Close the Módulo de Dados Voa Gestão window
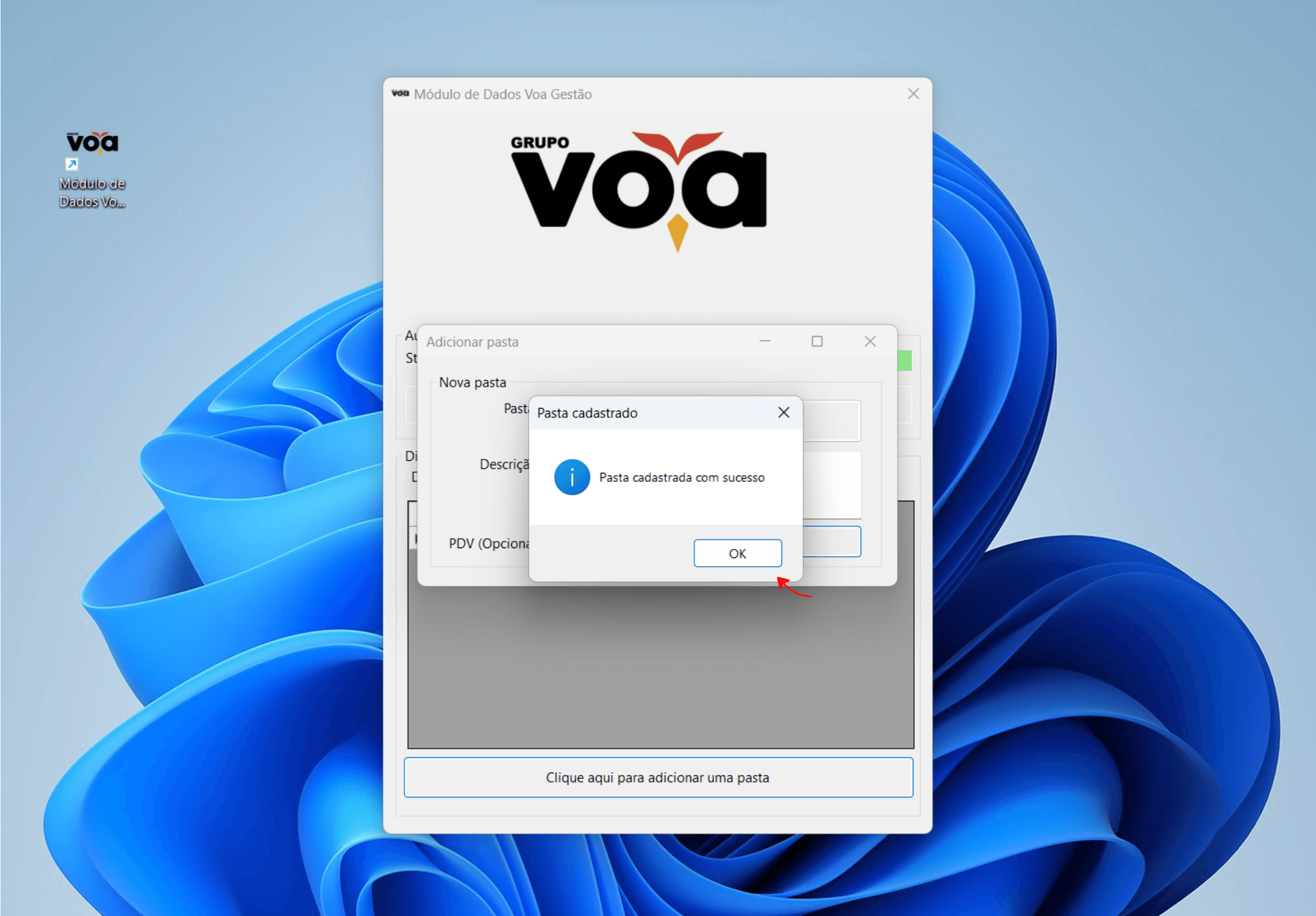The height and width of the screenshot is (916, 1316). pyautogui.click(x=913, y=94)
